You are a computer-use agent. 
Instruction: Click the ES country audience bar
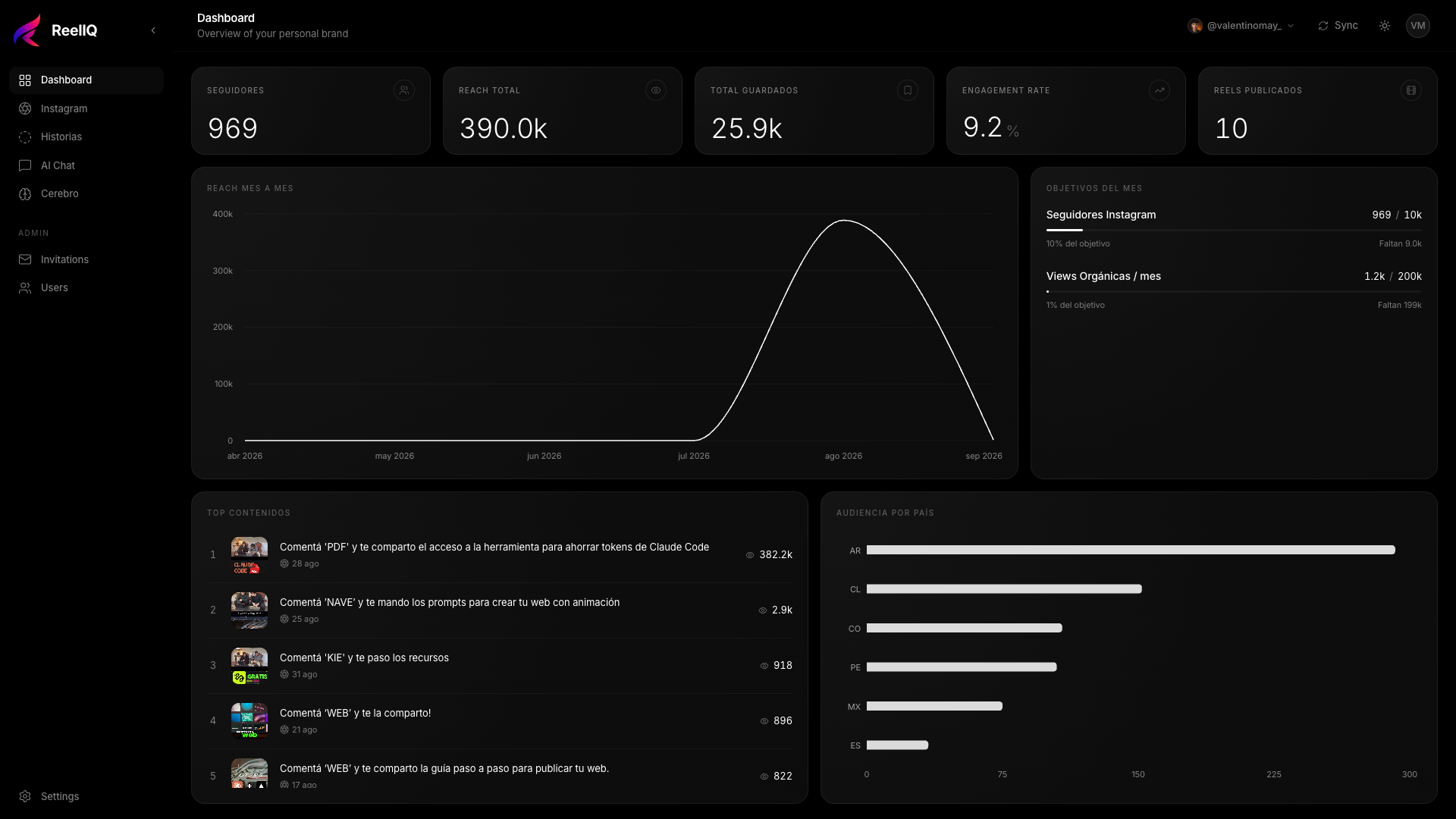coord(897,745)
